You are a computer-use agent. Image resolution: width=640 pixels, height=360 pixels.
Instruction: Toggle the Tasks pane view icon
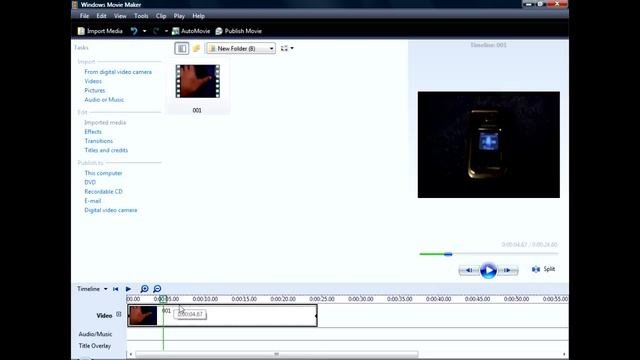pos(182,49)
